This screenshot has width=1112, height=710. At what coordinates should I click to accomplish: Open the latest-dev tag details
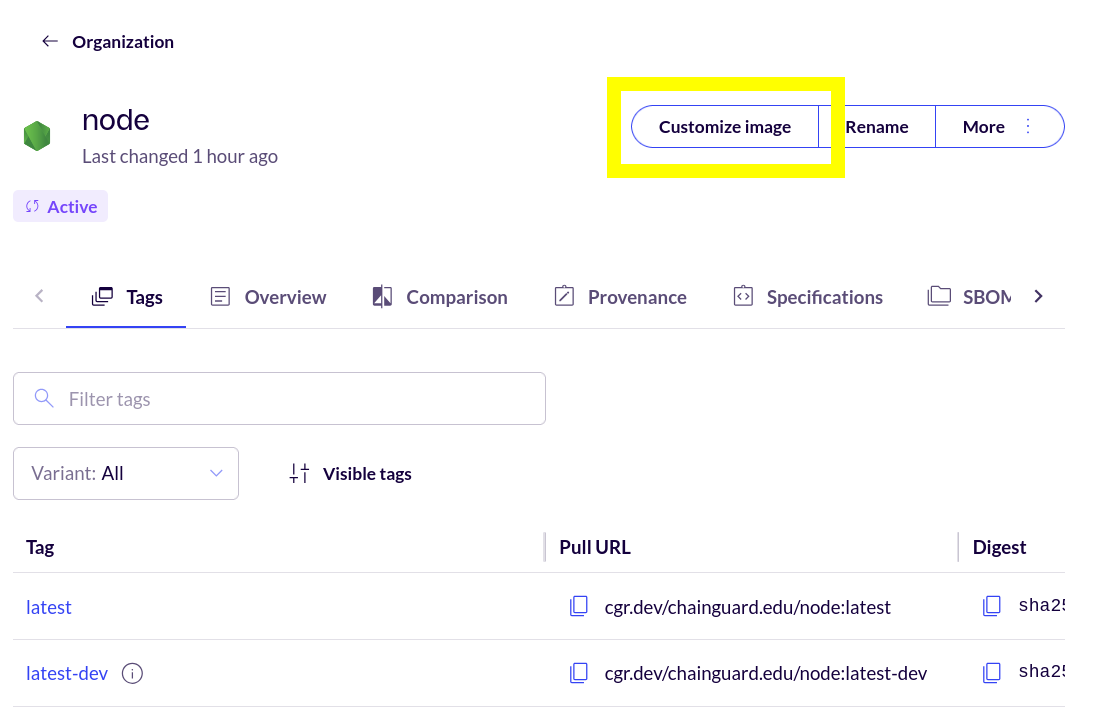67,673
